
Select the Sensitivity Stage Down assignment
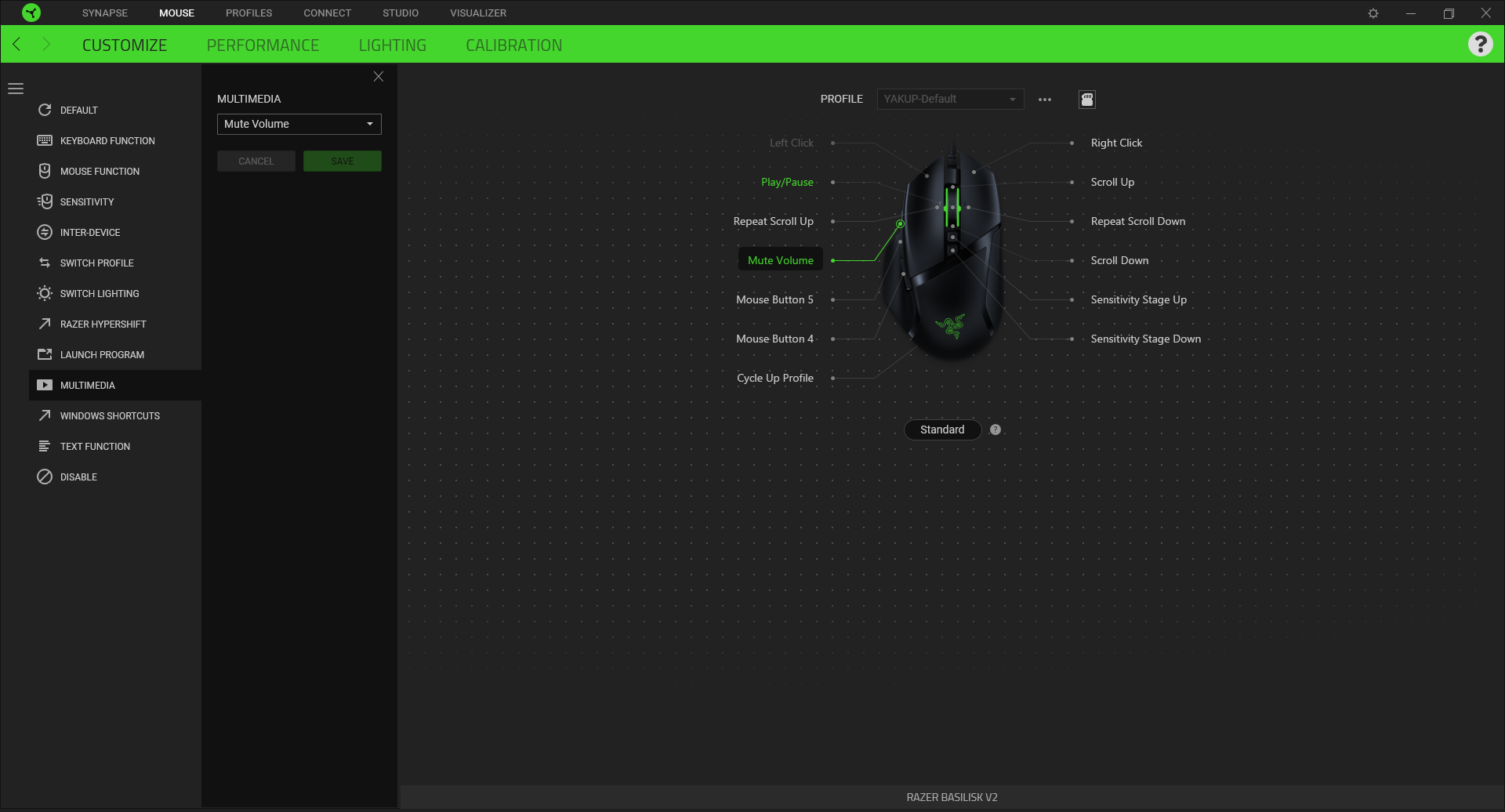(x=1146, y=339)
